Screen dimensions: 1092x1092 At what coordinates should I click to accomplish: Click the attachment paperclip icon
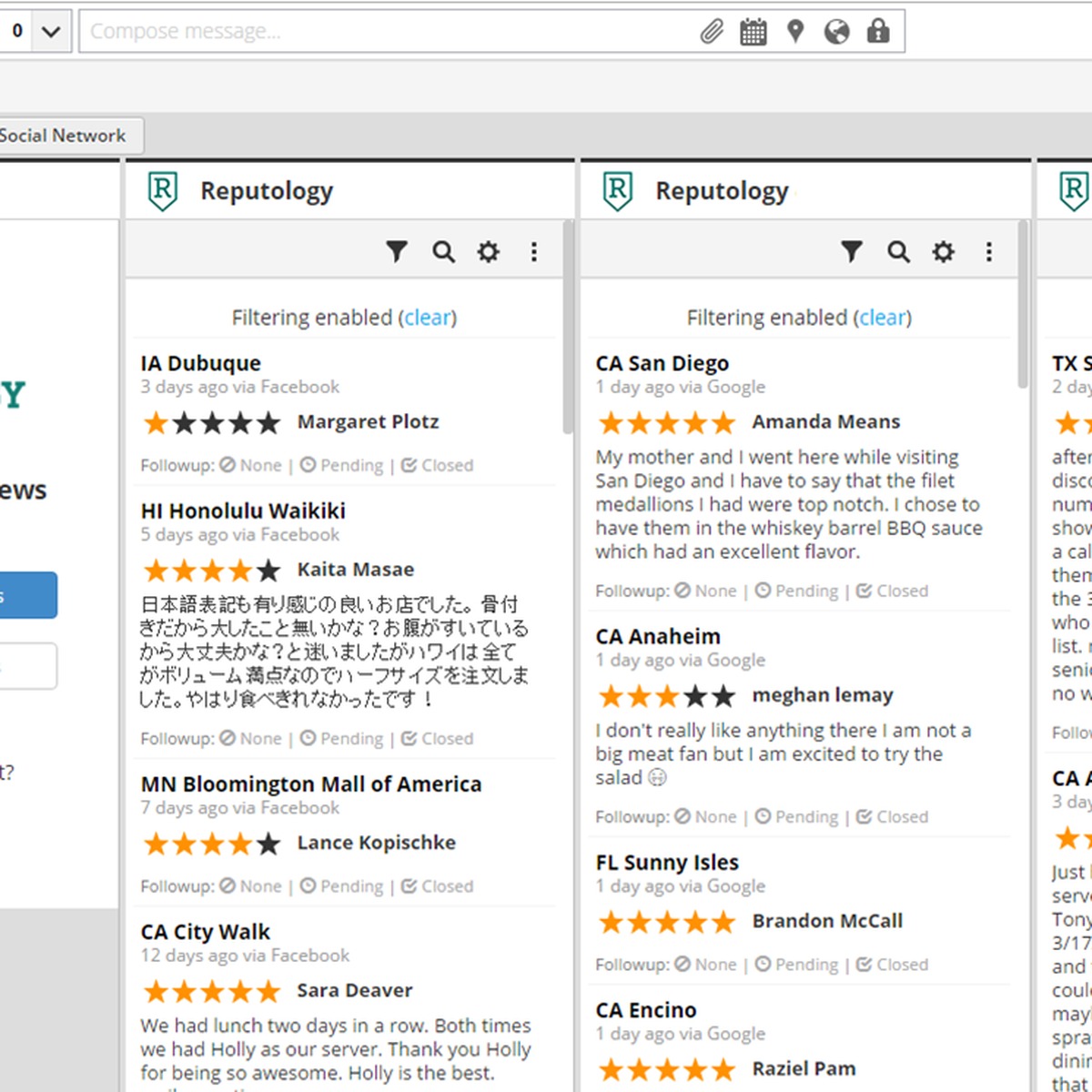(x=712, y=32)
